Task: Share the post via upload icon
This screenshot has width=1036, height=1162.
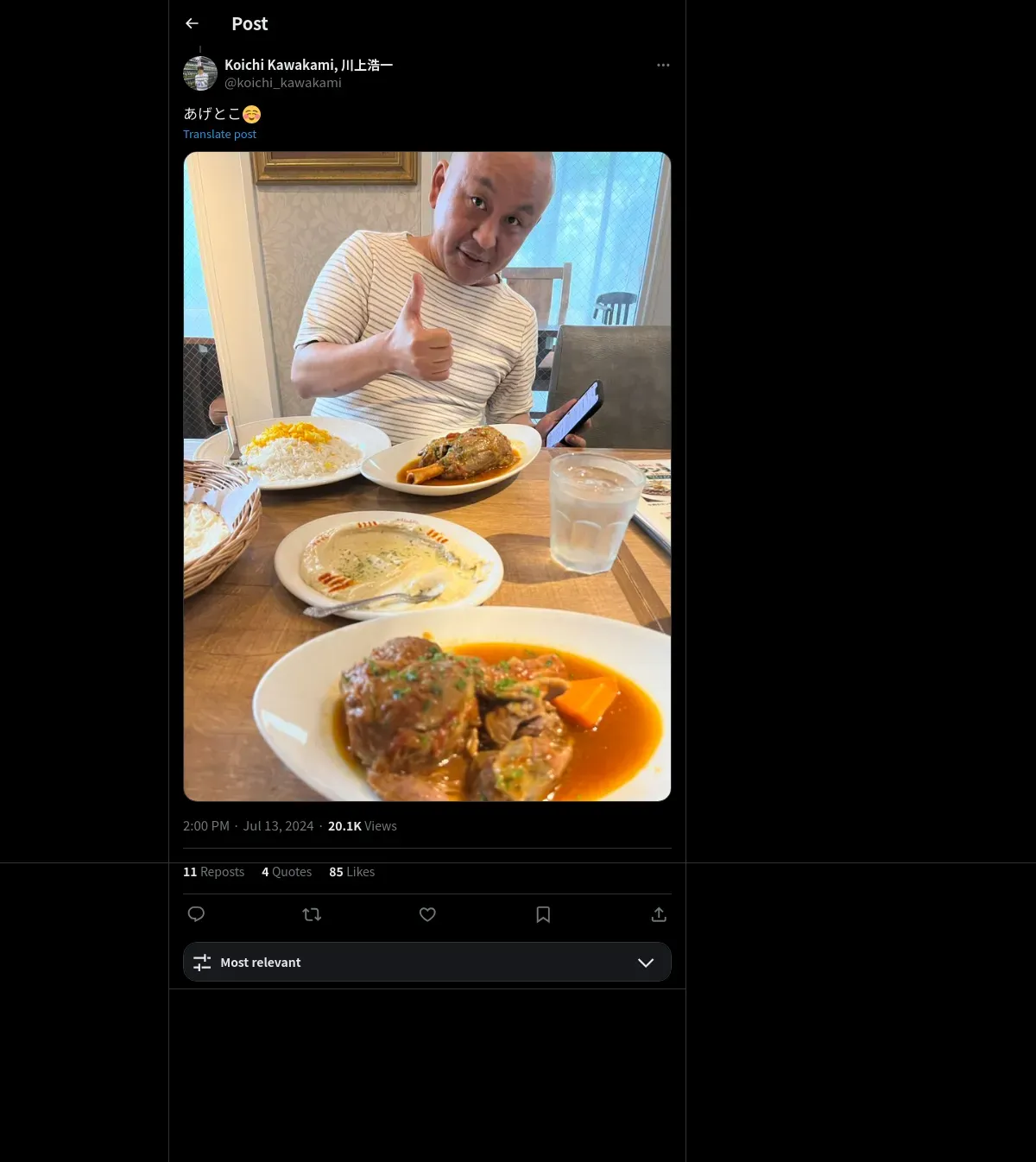Action: pos(659,914)
